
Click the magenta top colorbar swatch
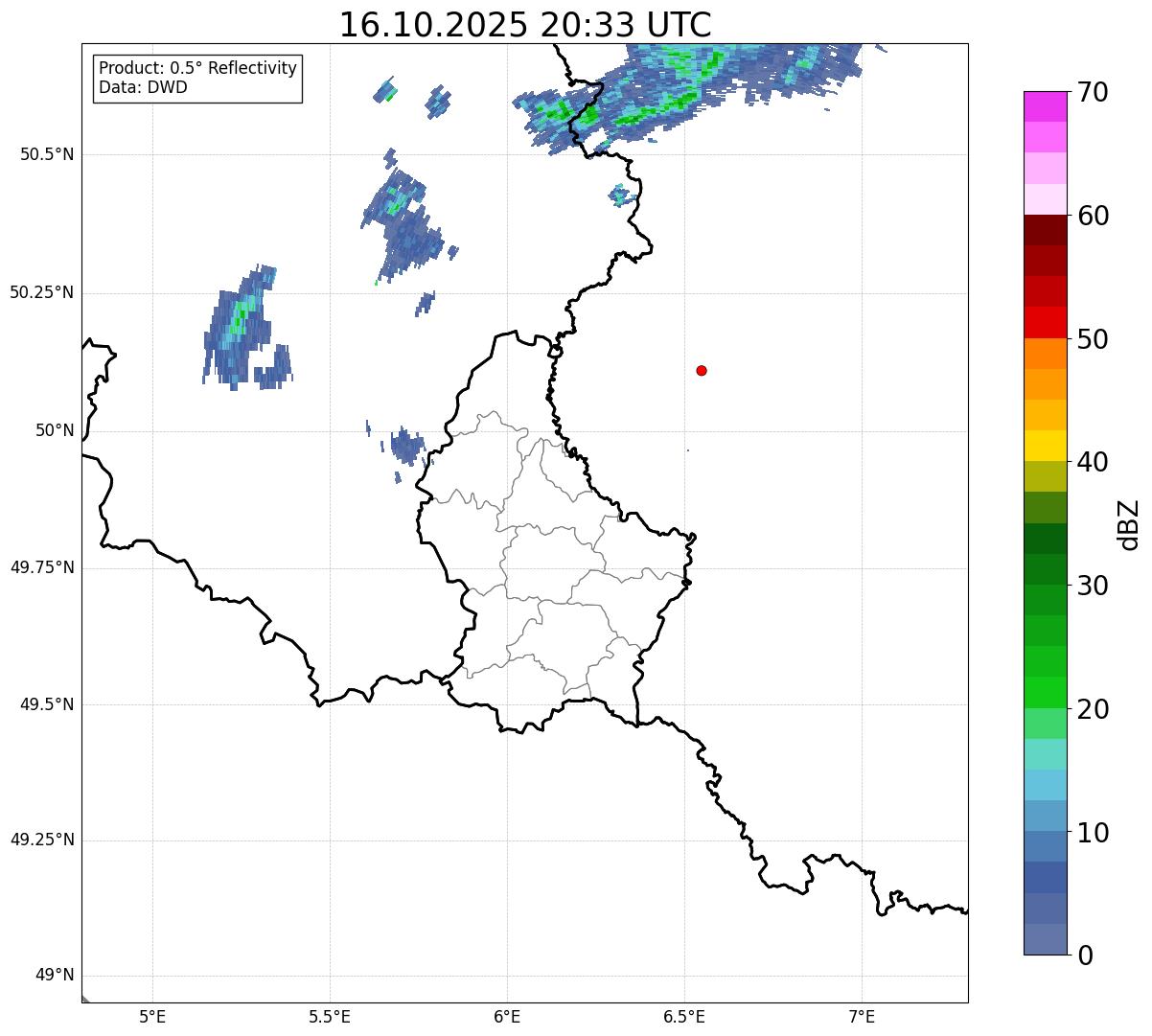click(x=1046, y=106)
